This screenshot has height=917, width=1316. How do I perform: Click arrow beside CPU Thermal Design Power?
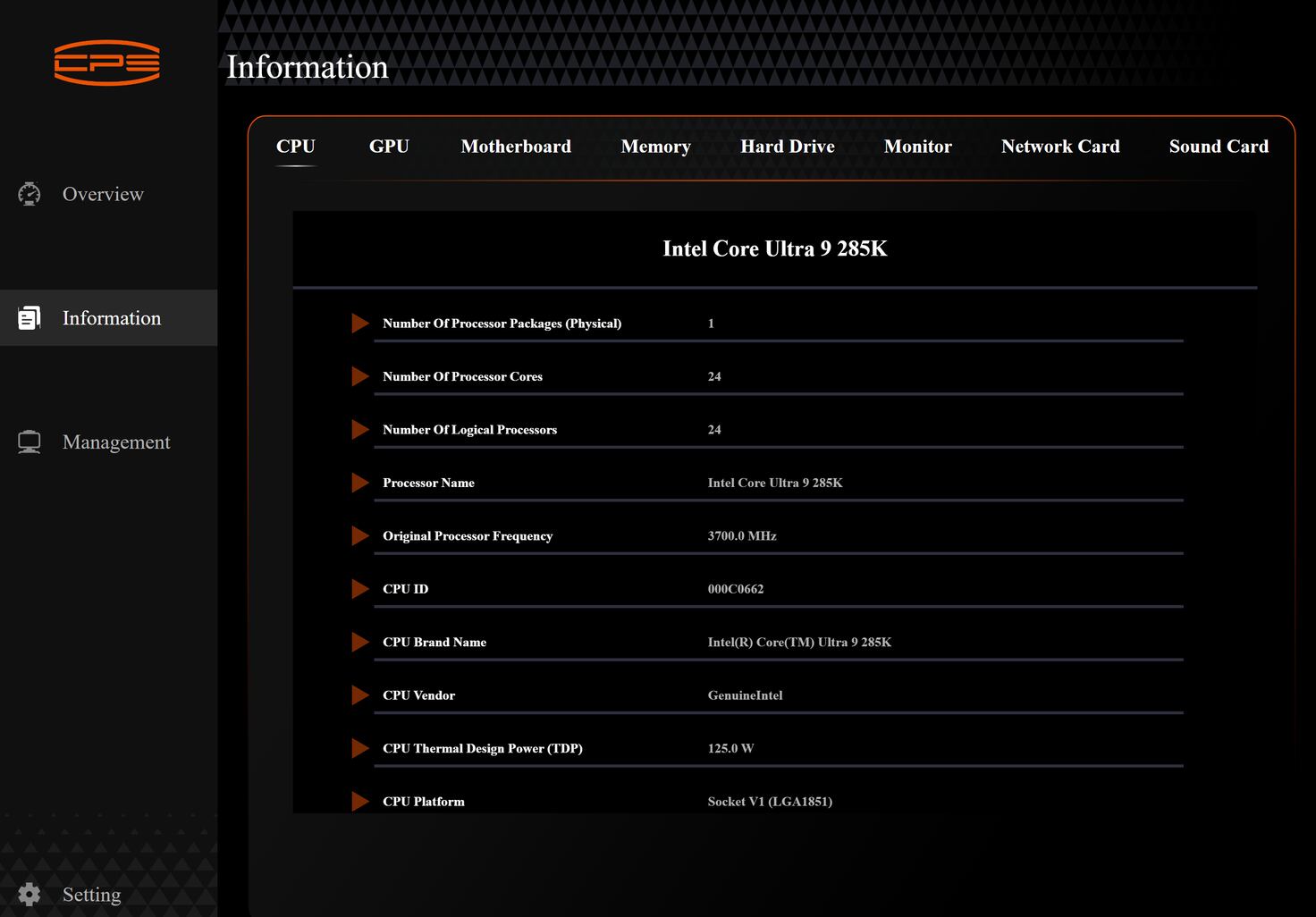coord(360,748)
